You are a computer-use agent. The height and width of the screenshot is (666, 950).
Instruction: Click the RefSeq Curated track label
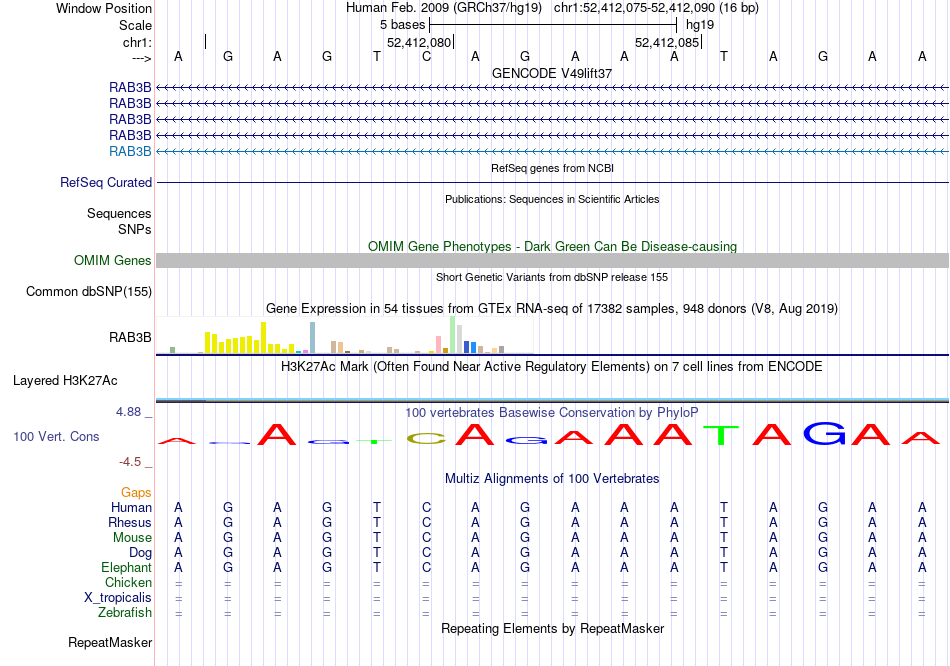pyautogui.click(x=106, y=182)
